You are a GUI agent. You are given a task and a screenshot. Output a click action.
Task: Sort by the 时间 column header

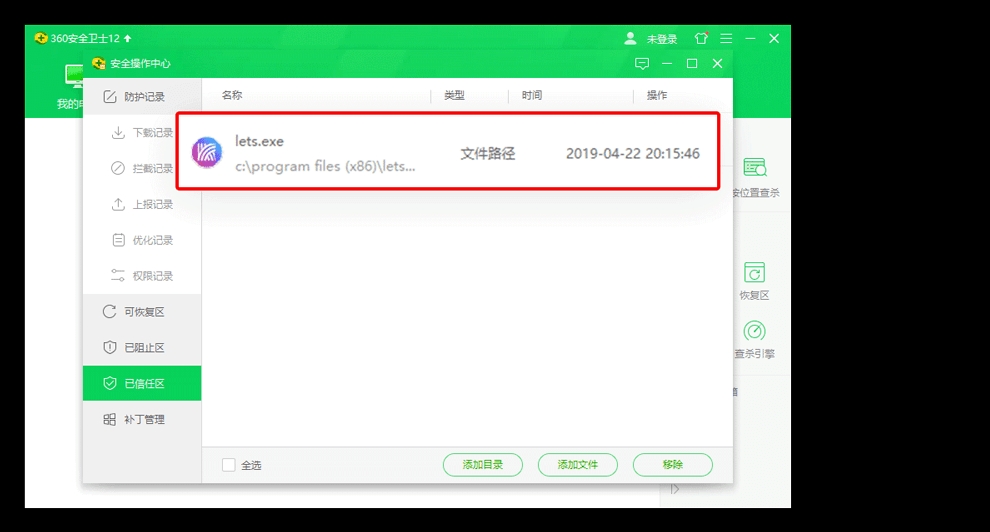[x=532, y=95]
